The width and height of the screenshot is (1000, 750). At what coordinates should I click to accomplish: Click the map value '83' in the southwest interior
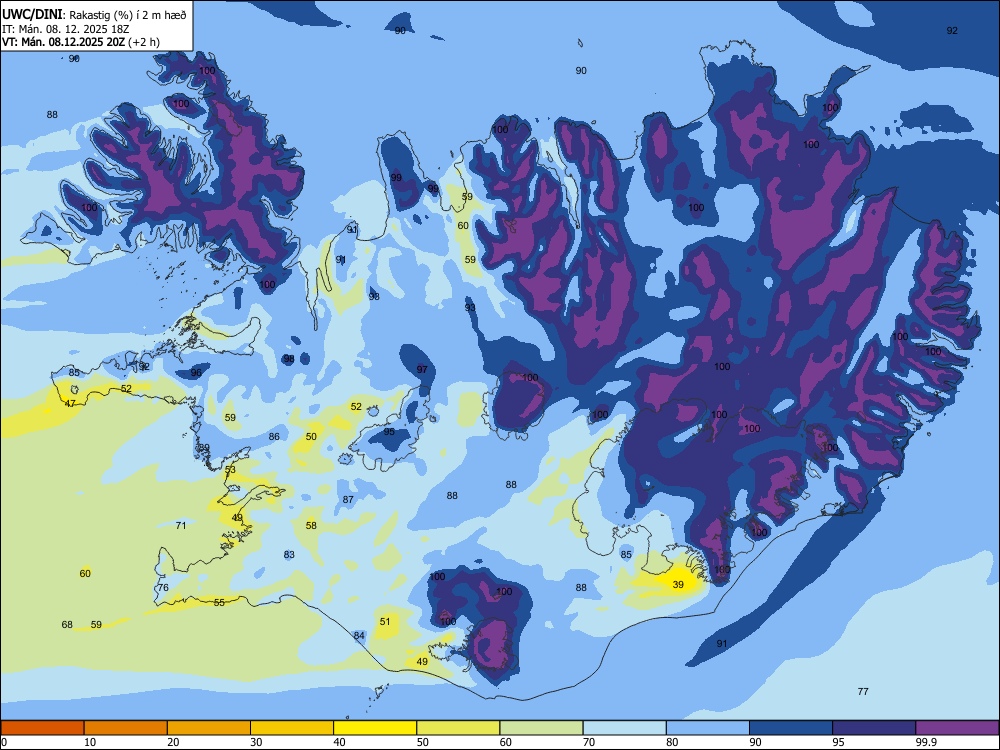(x=289, y=554)
